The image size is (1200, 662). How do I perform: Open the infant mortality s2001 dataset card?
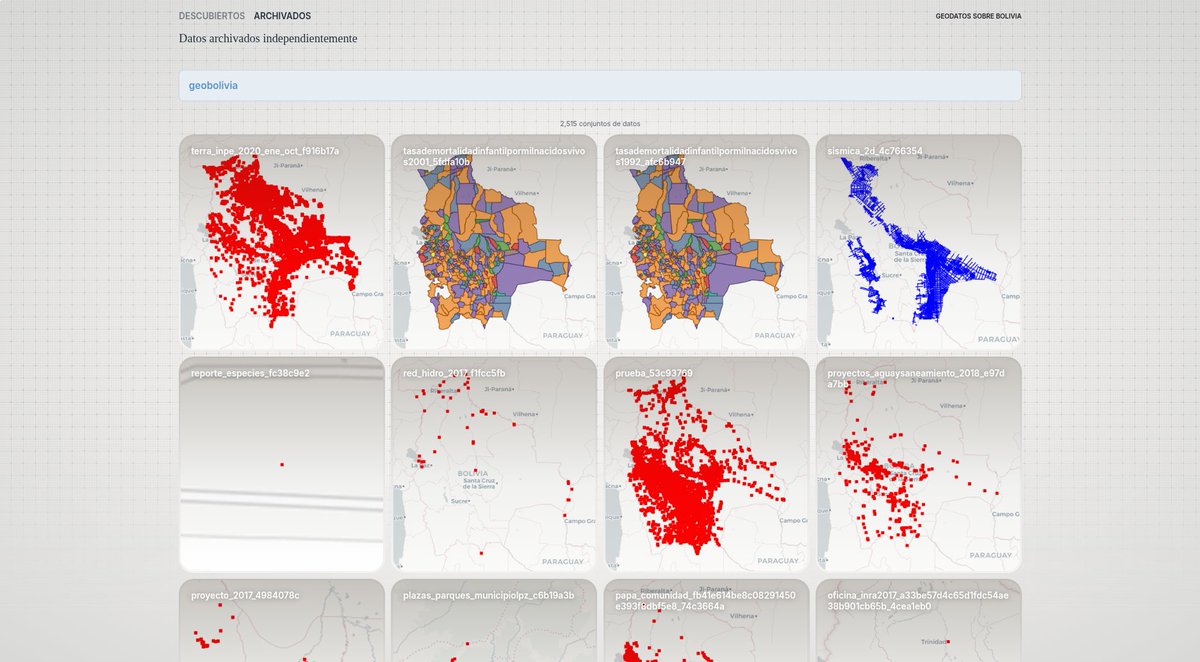coord(493,242)
